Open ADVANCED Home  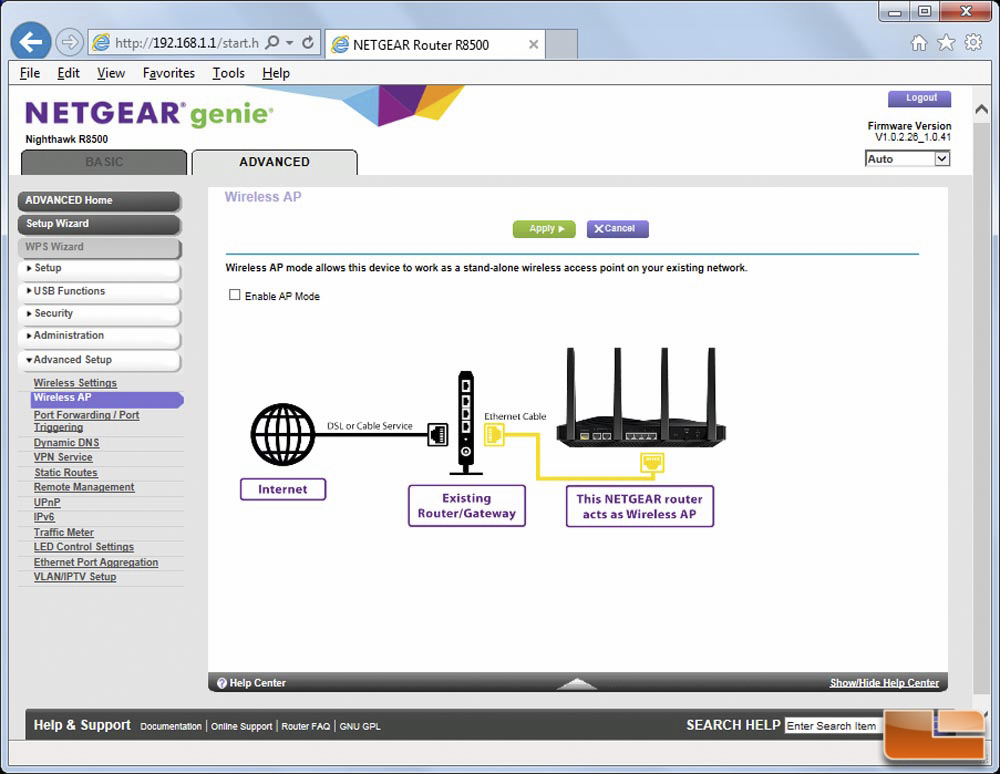point(99,201)
